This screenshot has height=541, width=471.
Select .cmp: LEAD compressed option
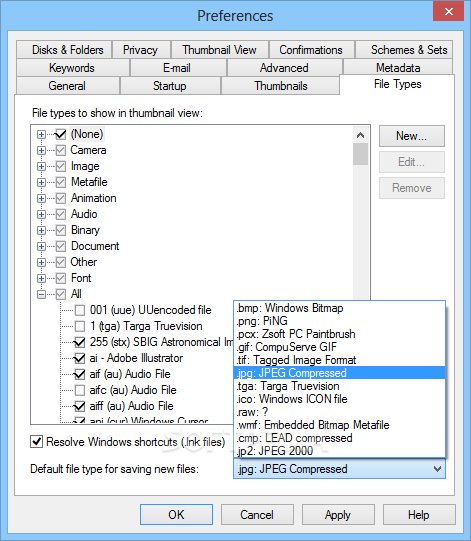[340, 438]
